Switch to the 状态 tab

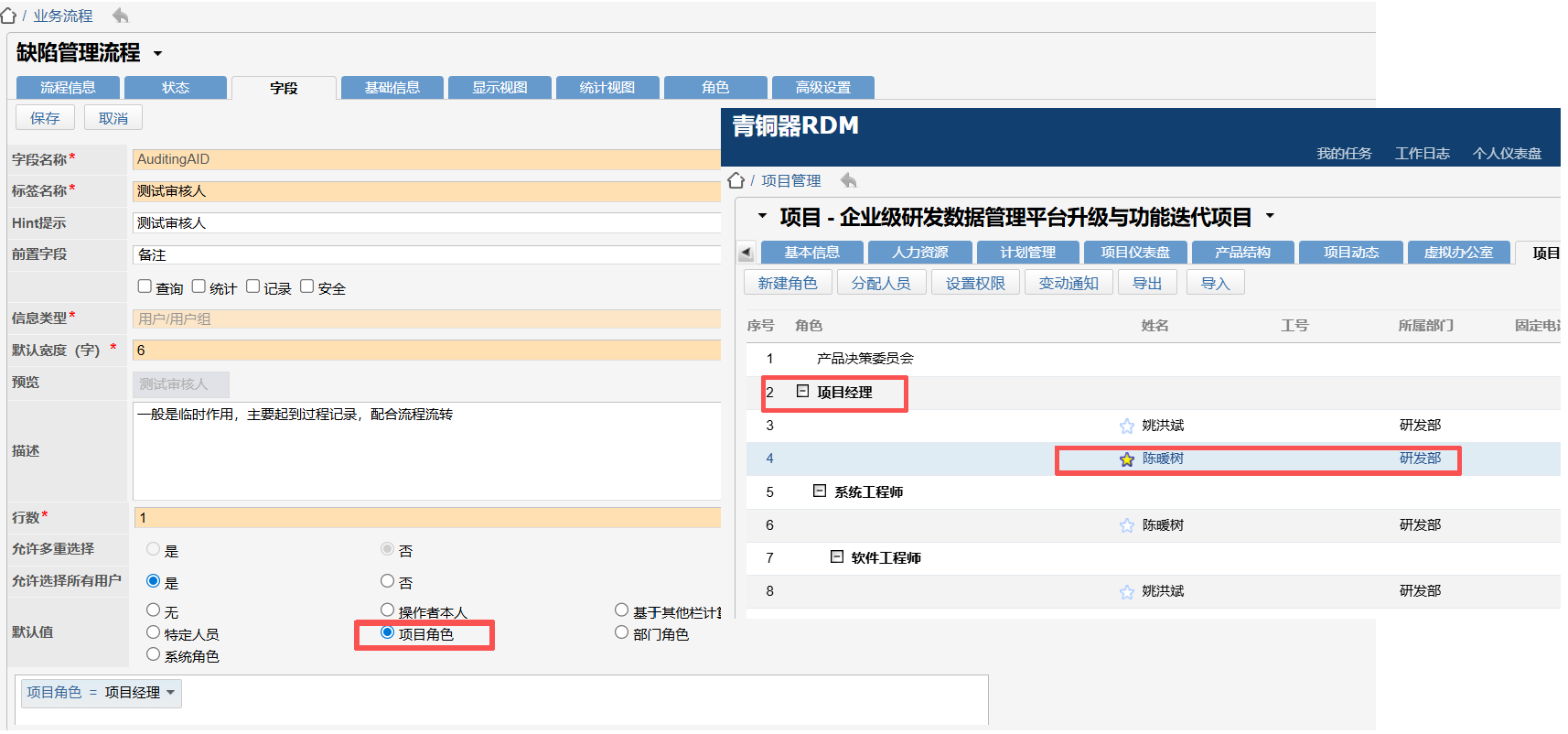(175, 88)
